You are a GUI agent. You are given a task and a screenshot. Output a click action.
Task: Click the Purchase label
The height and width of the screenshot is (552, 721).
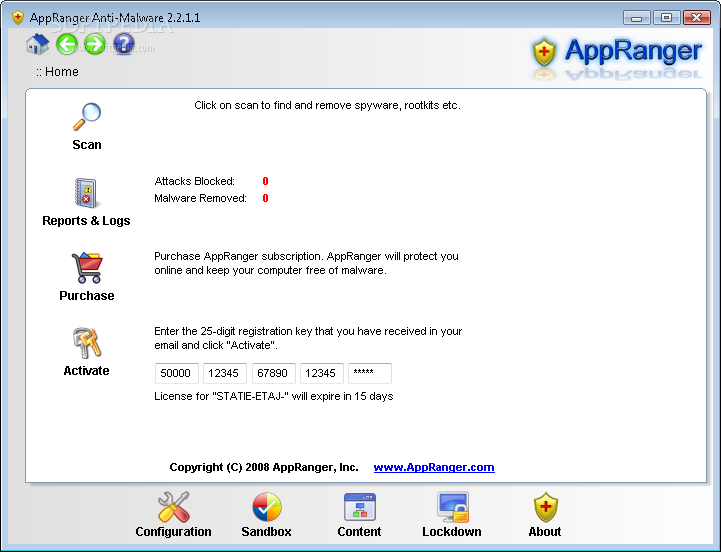coord(87,296)
